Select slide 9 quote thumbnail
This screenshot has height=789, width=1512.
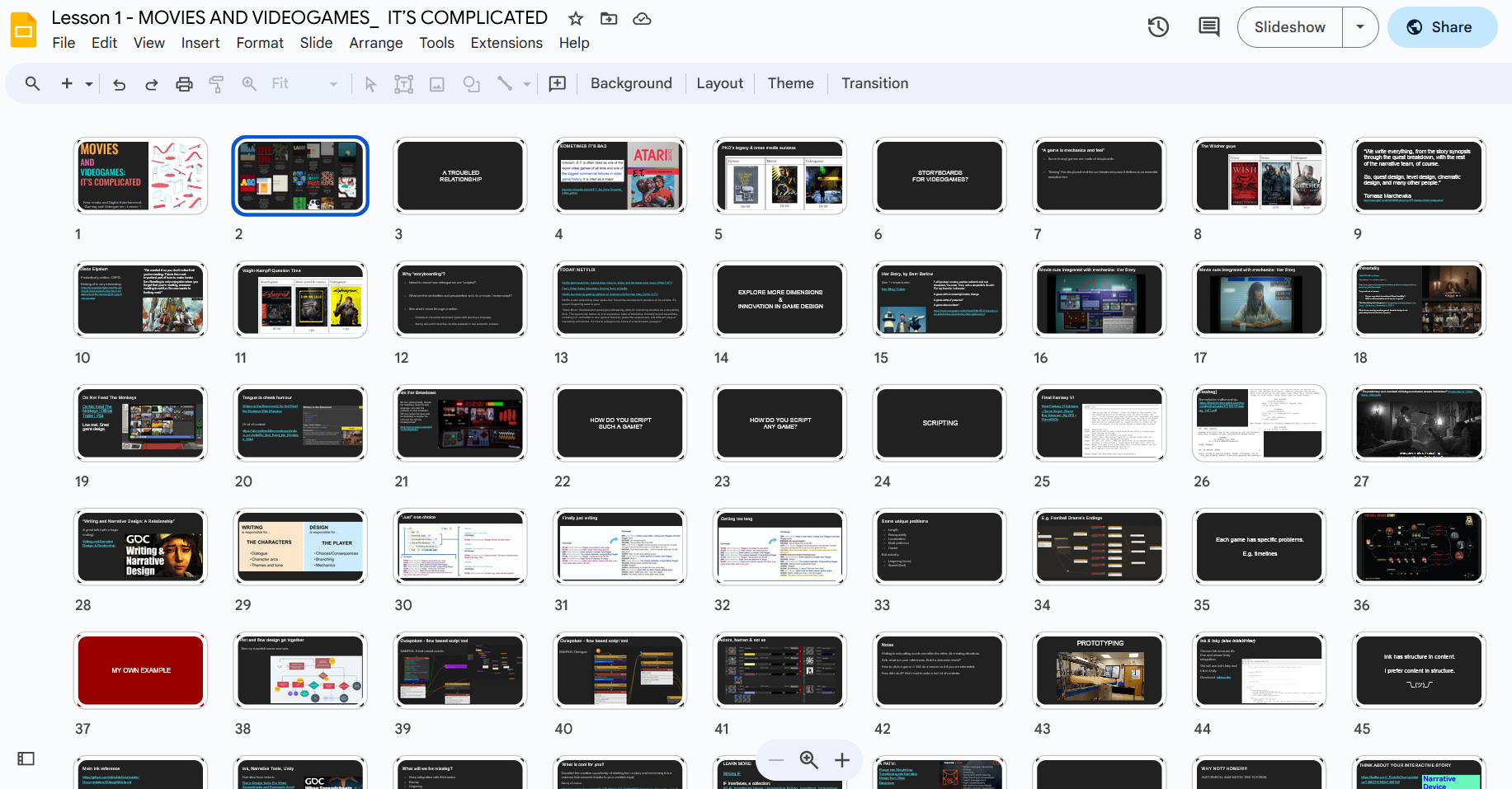click(1419, 176)
